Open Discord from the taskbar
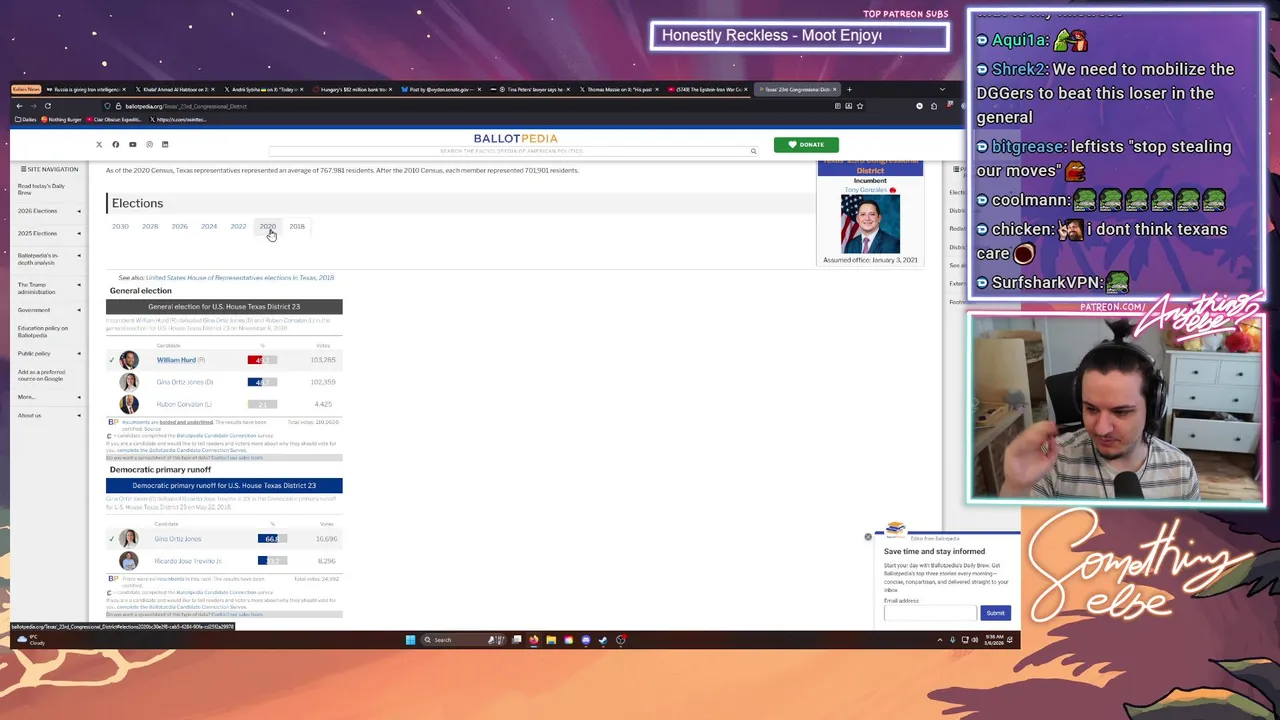Image resolution: width=1280 pixels, height=720 pixels. pos(586,640)
